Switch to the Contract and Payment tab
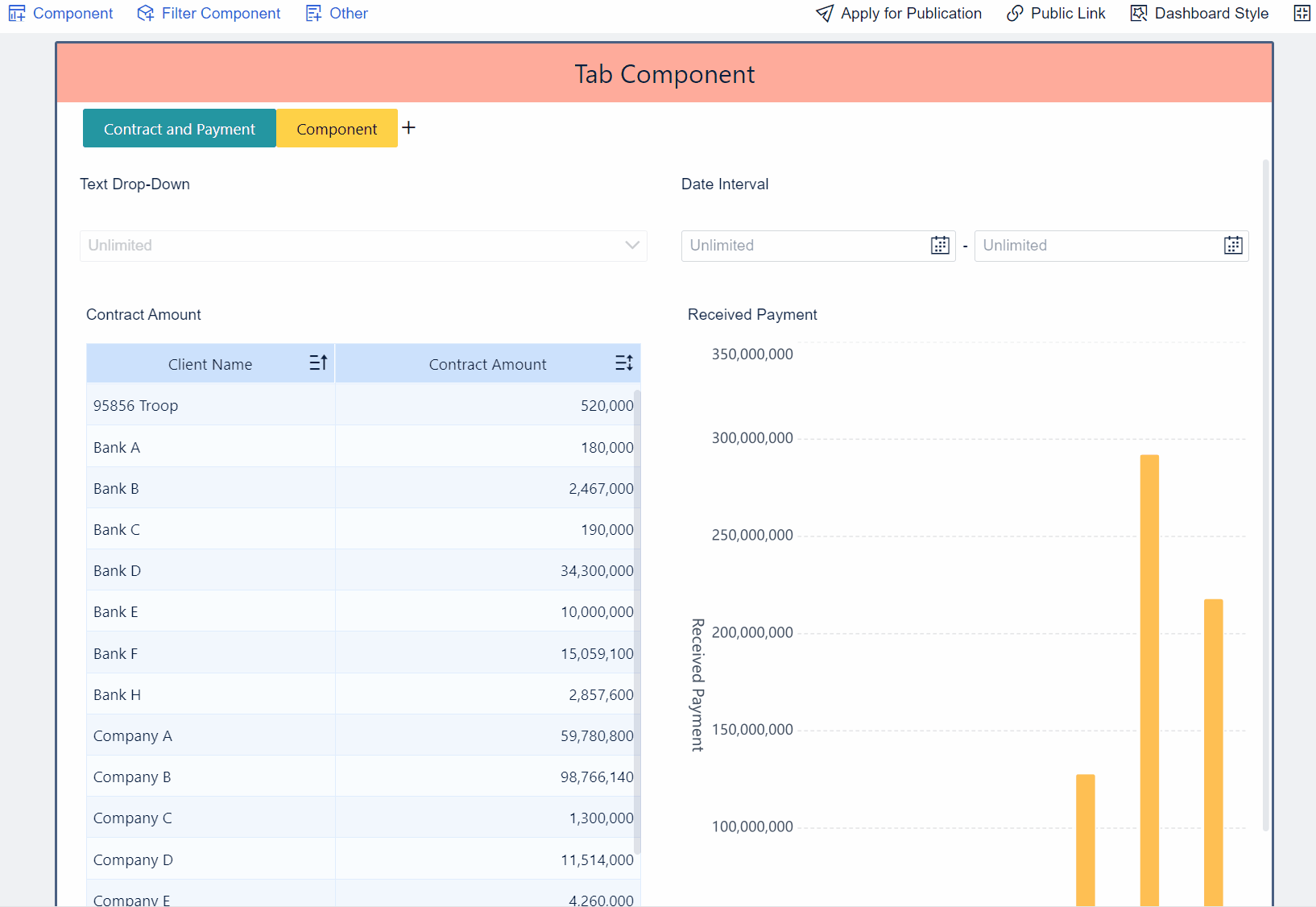 [x=179, y=128]
